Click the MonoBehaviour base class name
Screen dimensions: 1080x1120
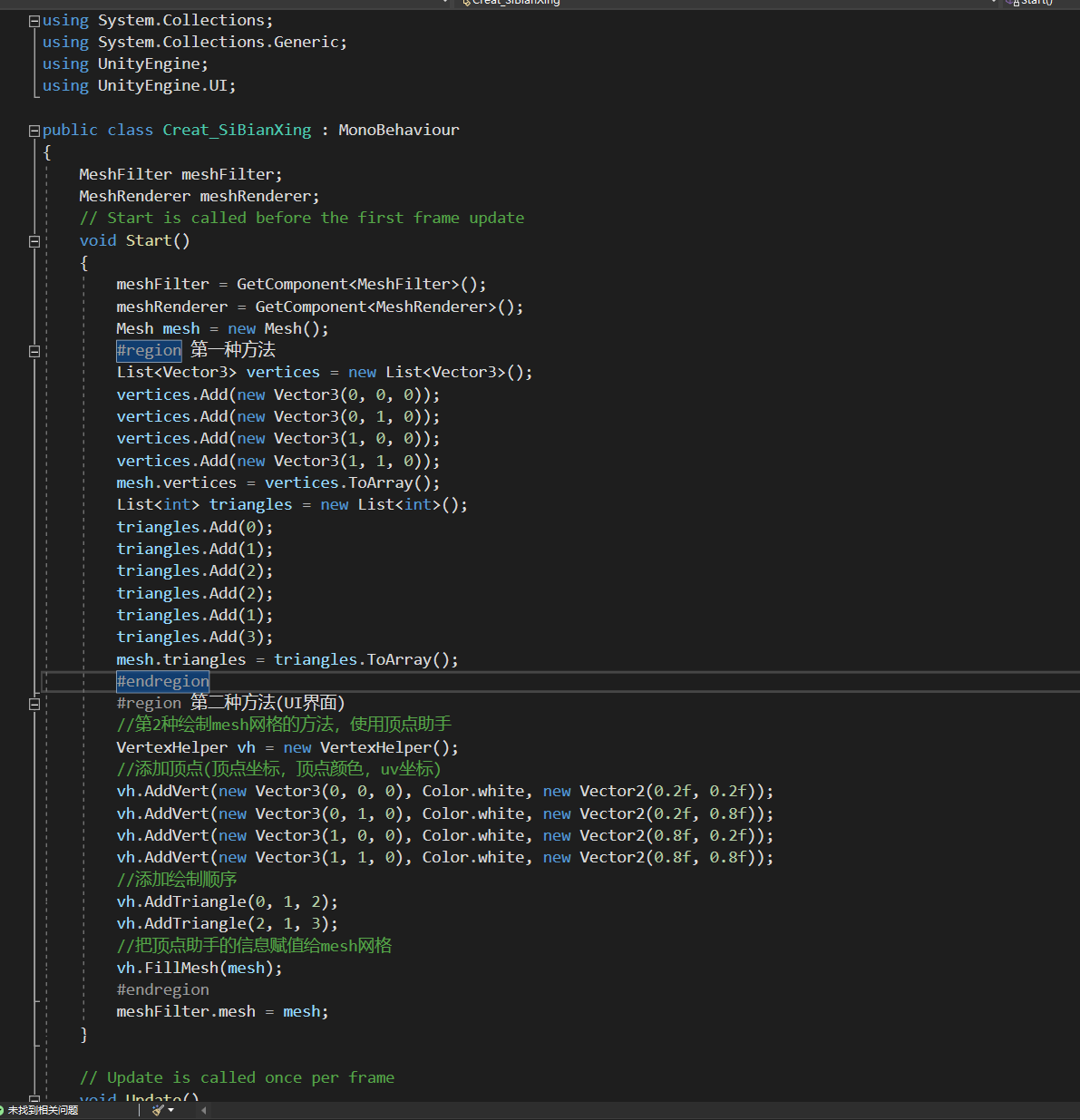(x=398, y=131)
